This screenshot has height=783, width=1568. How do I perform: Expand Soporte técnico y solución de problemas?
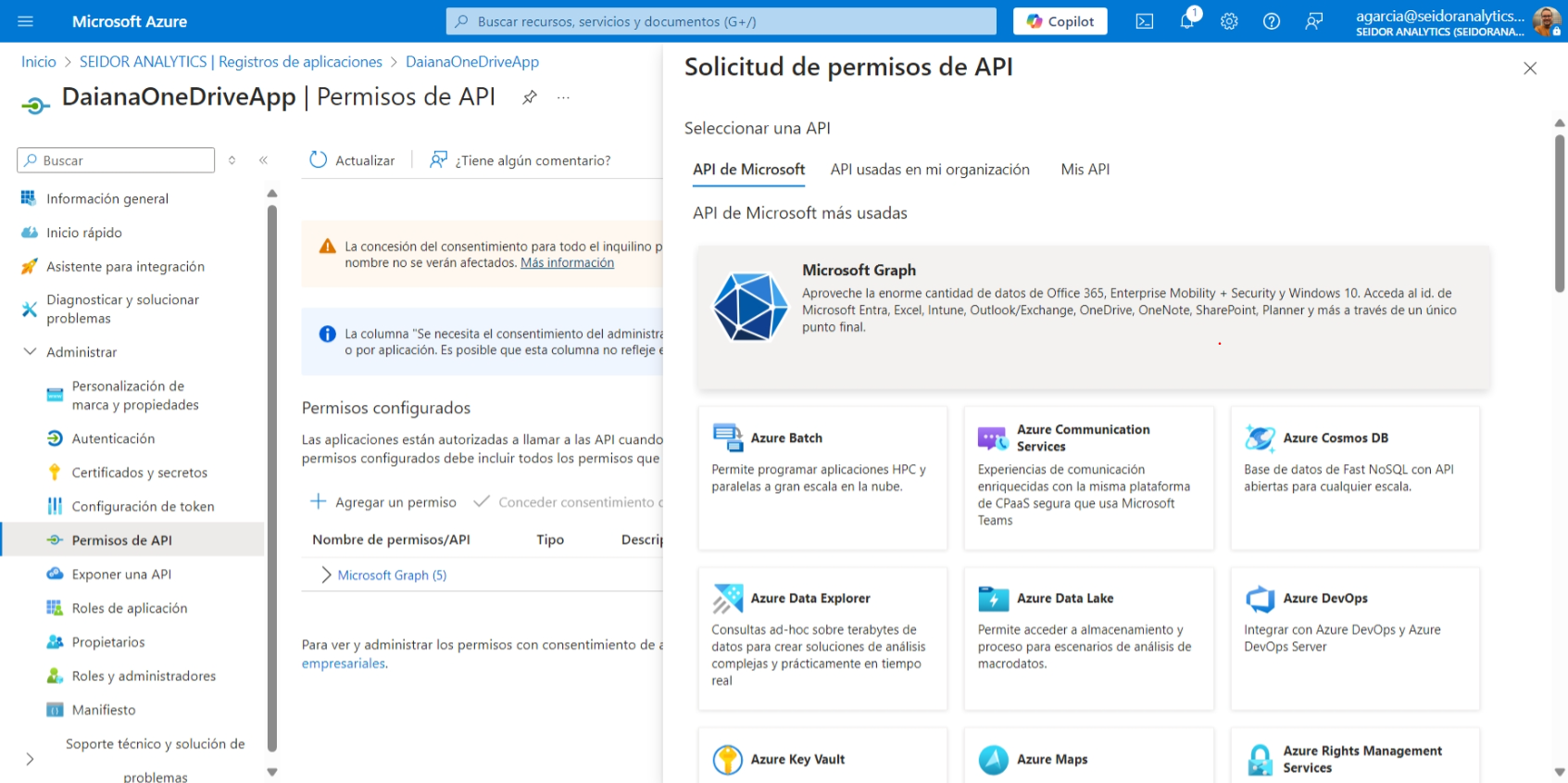tap(30, 760)
